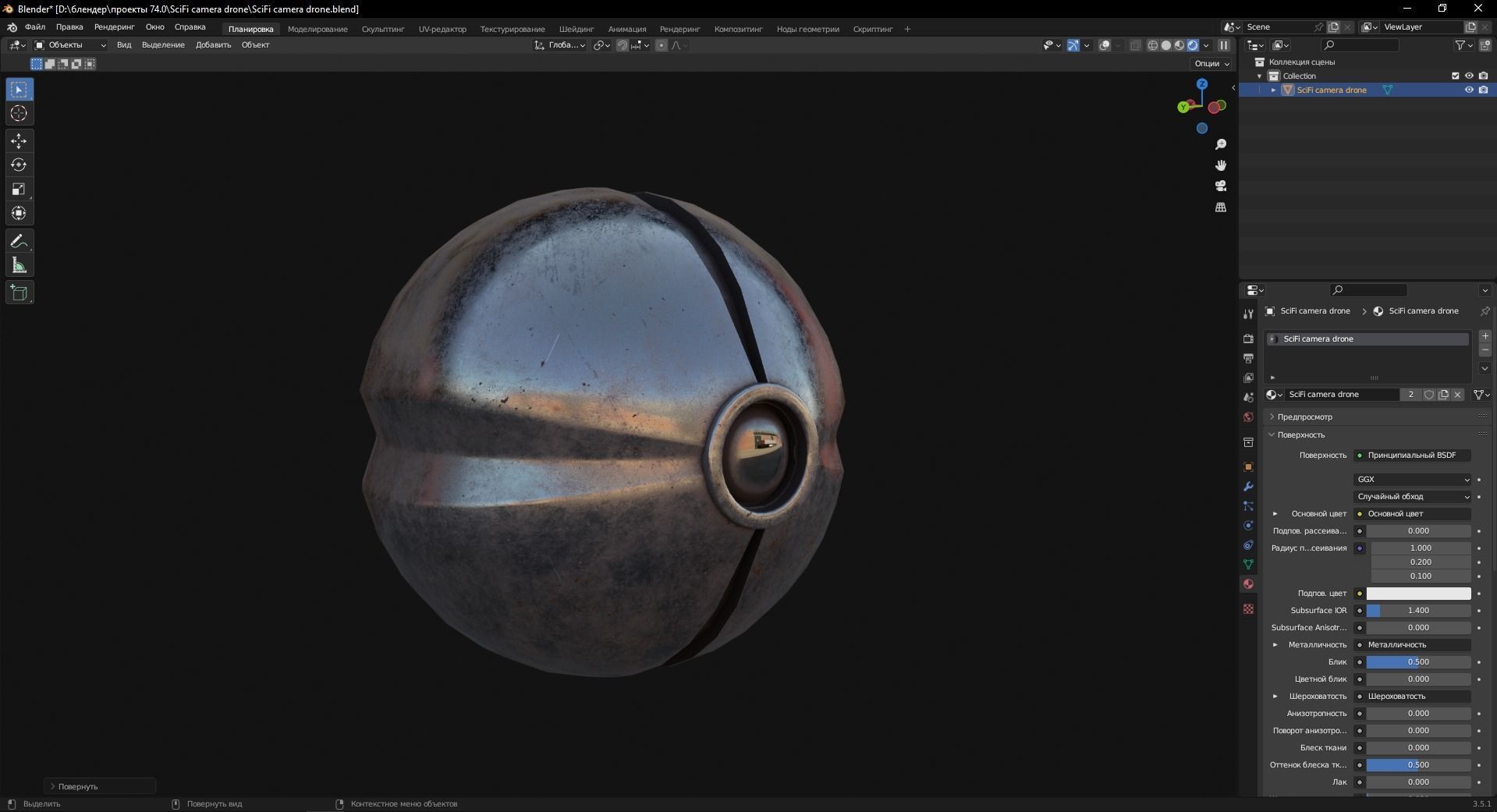The width and height of the screenshot is (1497, 812).
Task: Choose the Move tool
Action: point(20,141)
